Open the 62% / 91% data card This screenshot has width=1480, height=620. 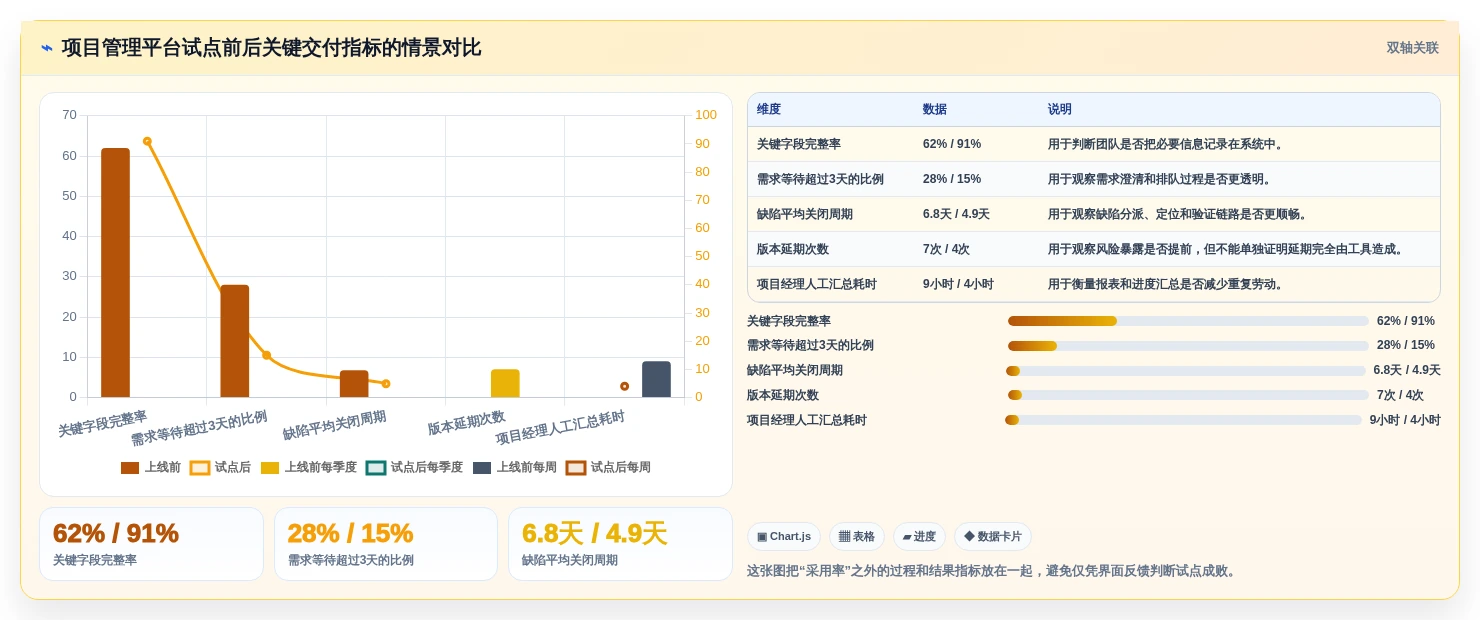tap(151, 544)
